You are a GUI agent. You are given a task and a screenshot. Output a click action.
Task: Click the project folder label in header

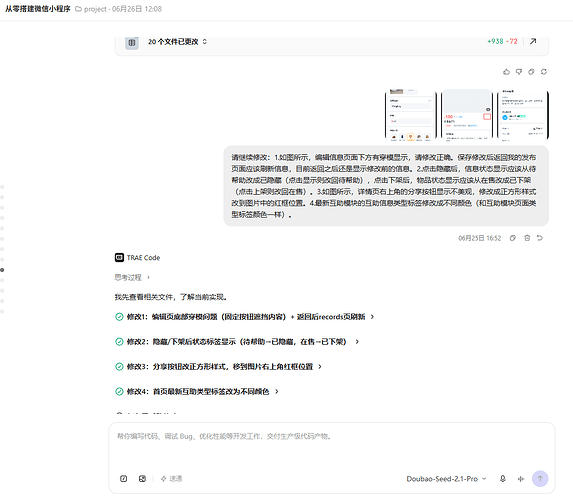[x=95, y=9]
